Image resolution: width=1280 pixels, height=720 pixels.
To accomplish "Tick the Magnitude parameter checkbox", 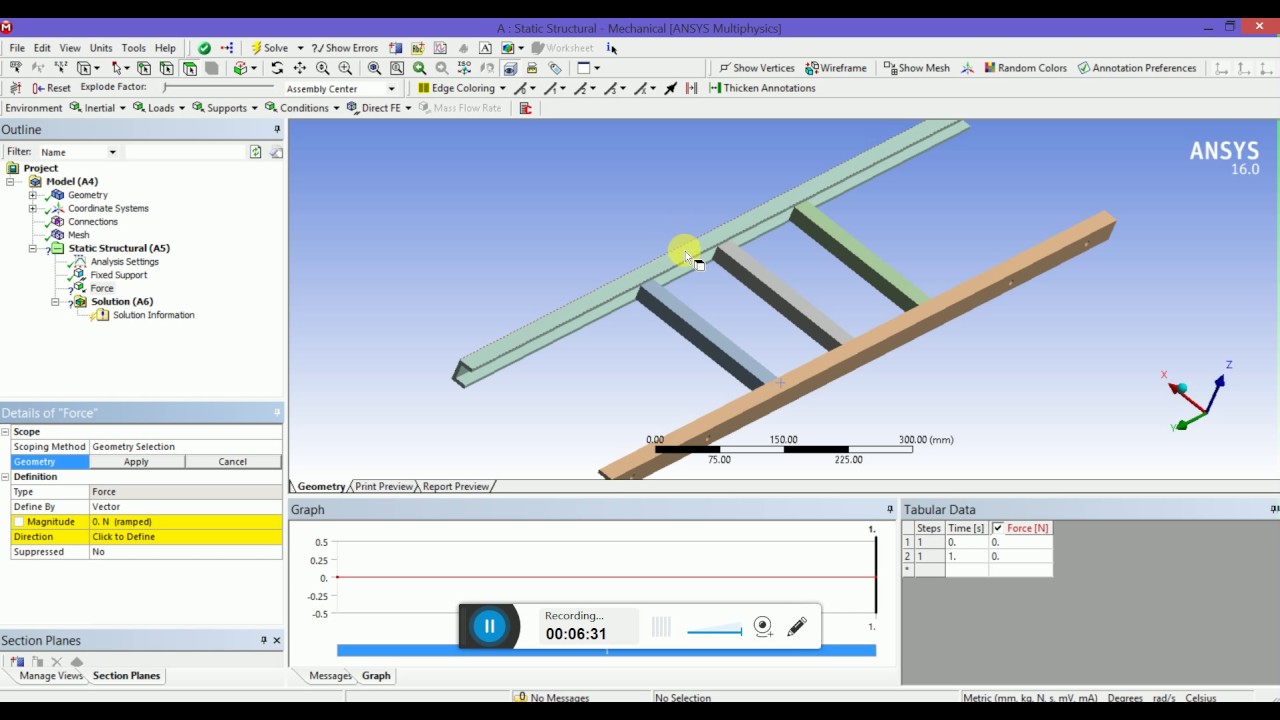I will [x=19, y=522].
